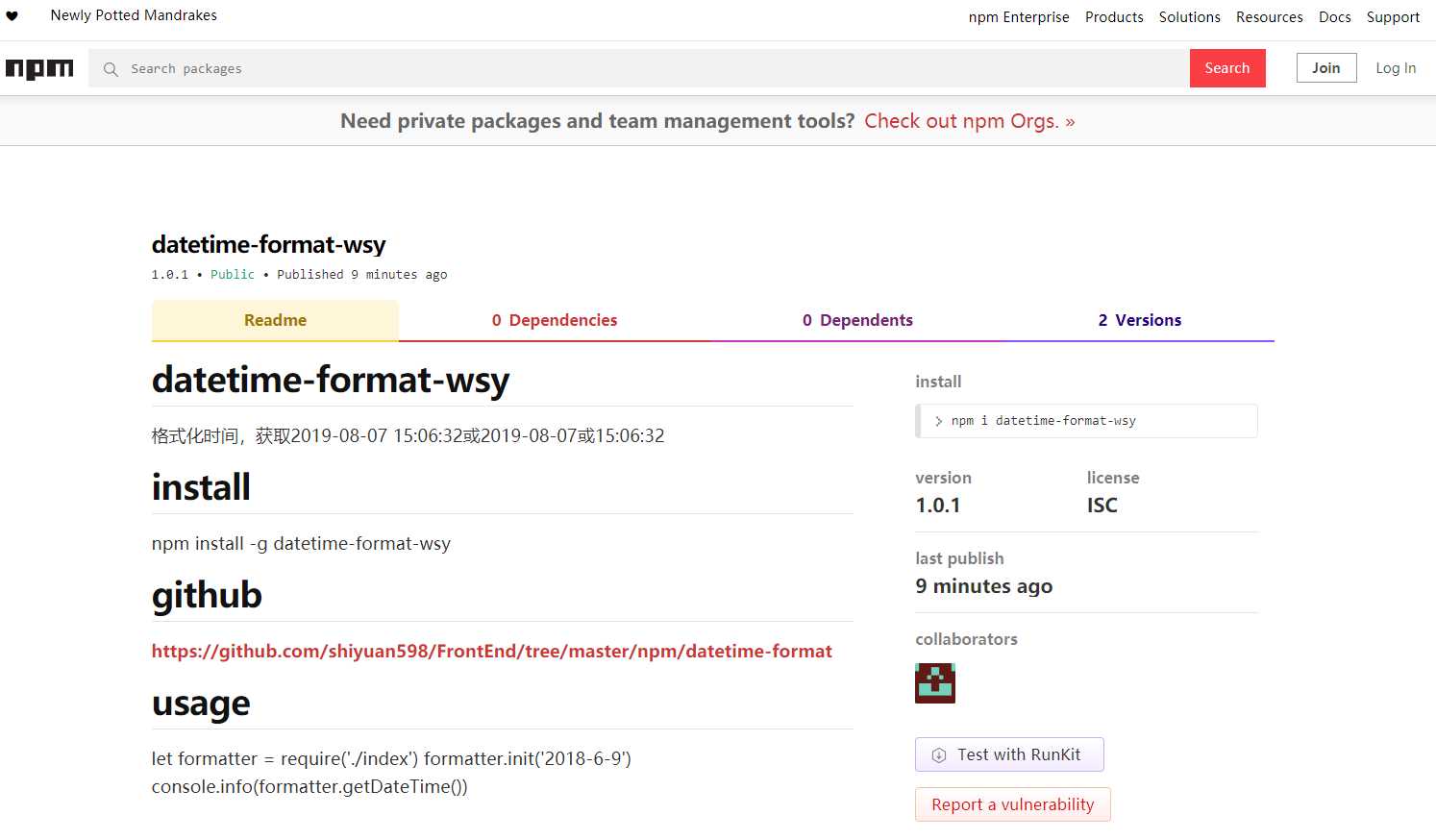Open the GitHub repository URL link
Image resolution: width=1436 pixels, height=840 pixels.
click(x=492, y=651)
